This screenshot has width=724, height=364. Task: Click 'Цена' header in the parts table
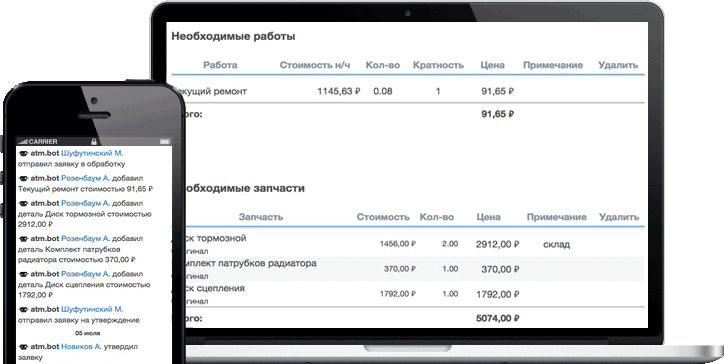tap(489, 217)
